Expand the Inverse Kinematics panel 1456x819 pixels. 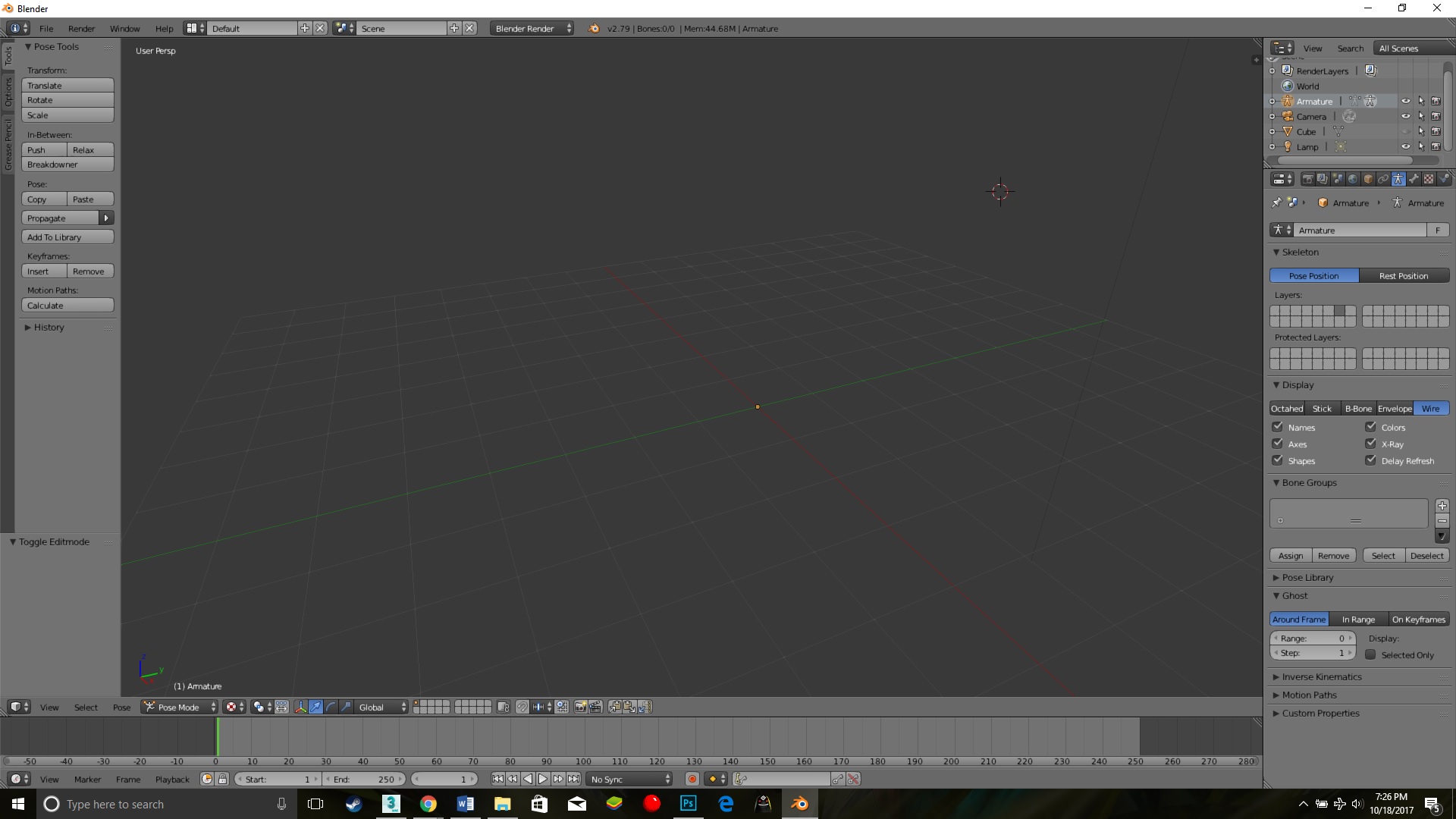click(x=1321, y=676)
